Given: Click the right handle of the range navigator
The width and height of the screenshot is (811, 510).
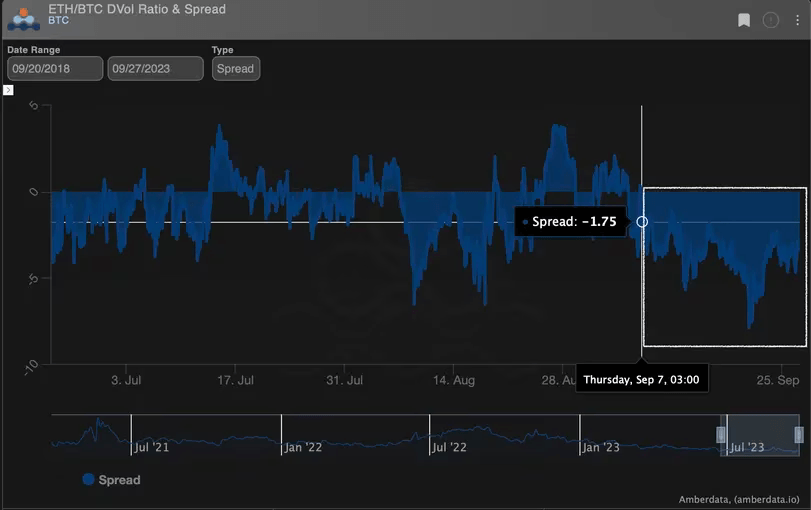Looking at the screenshot, I should [799, 434].
